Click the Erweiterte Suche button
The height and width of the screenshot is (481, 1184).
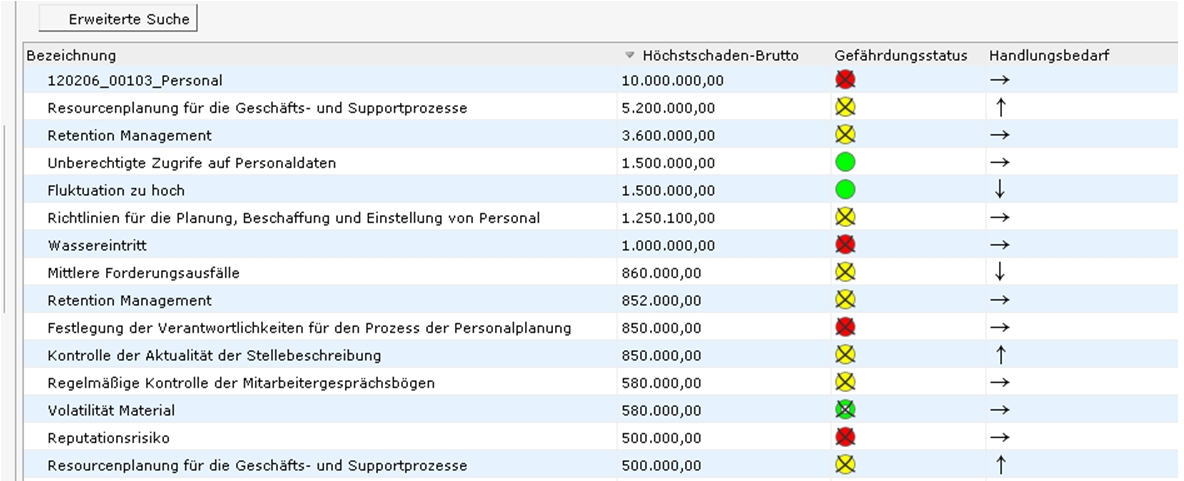118,19
